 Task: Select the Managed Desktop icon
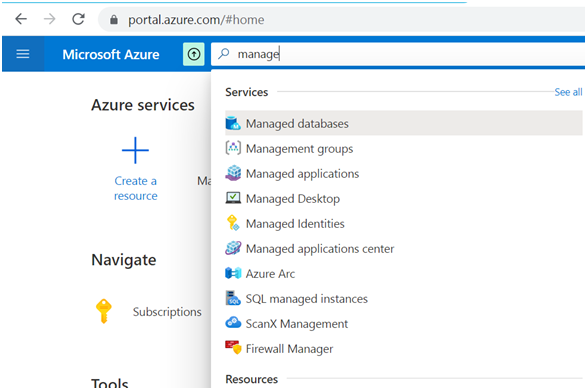[233, 198]
